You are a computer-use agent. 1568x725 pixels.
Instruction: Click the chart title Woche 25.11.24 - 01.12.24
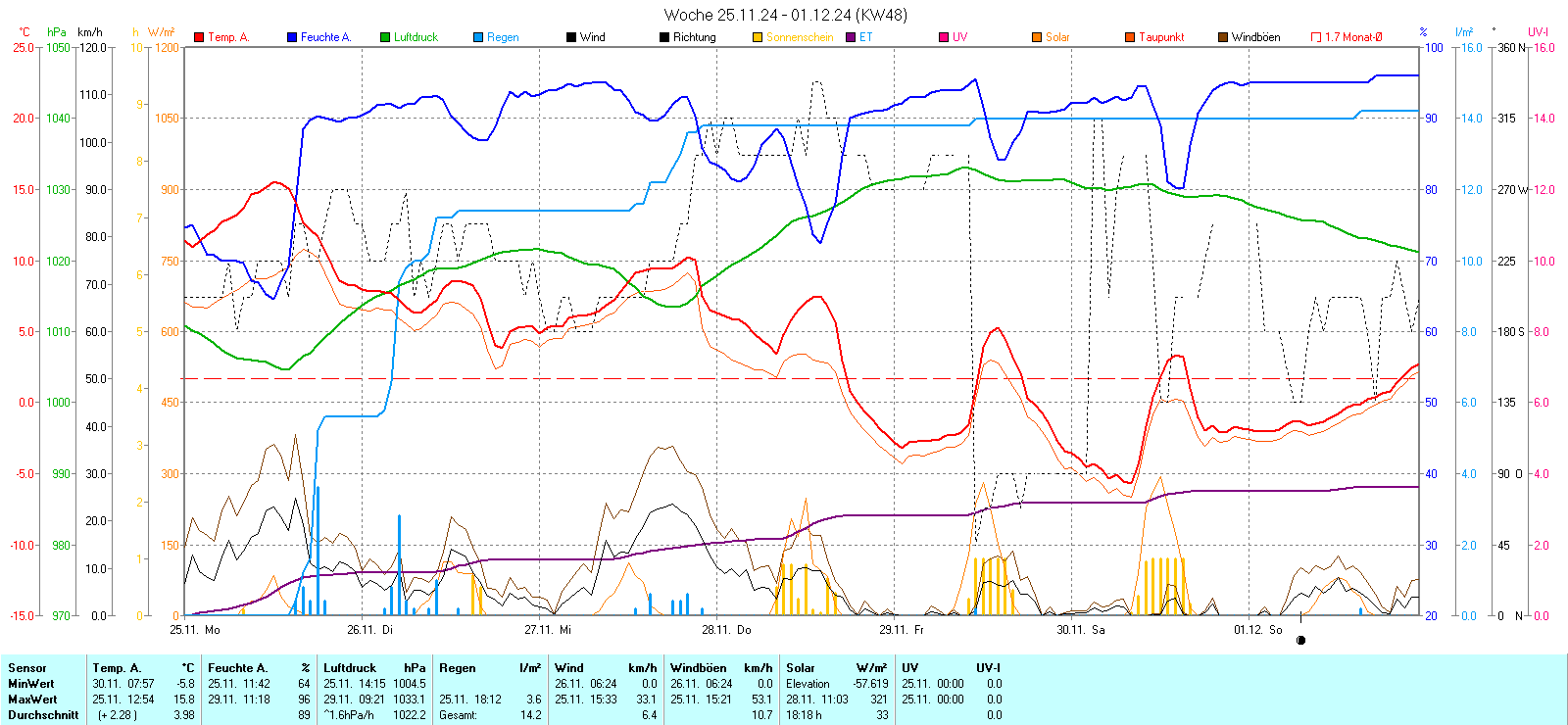pos(785,15)
